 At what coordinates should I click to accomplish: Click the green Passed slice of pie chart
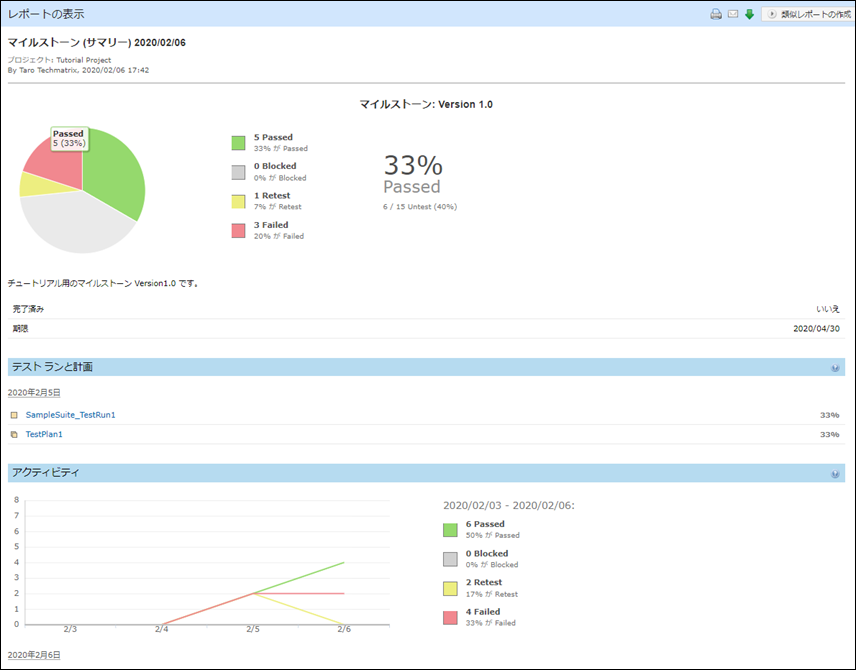(115, 180)
